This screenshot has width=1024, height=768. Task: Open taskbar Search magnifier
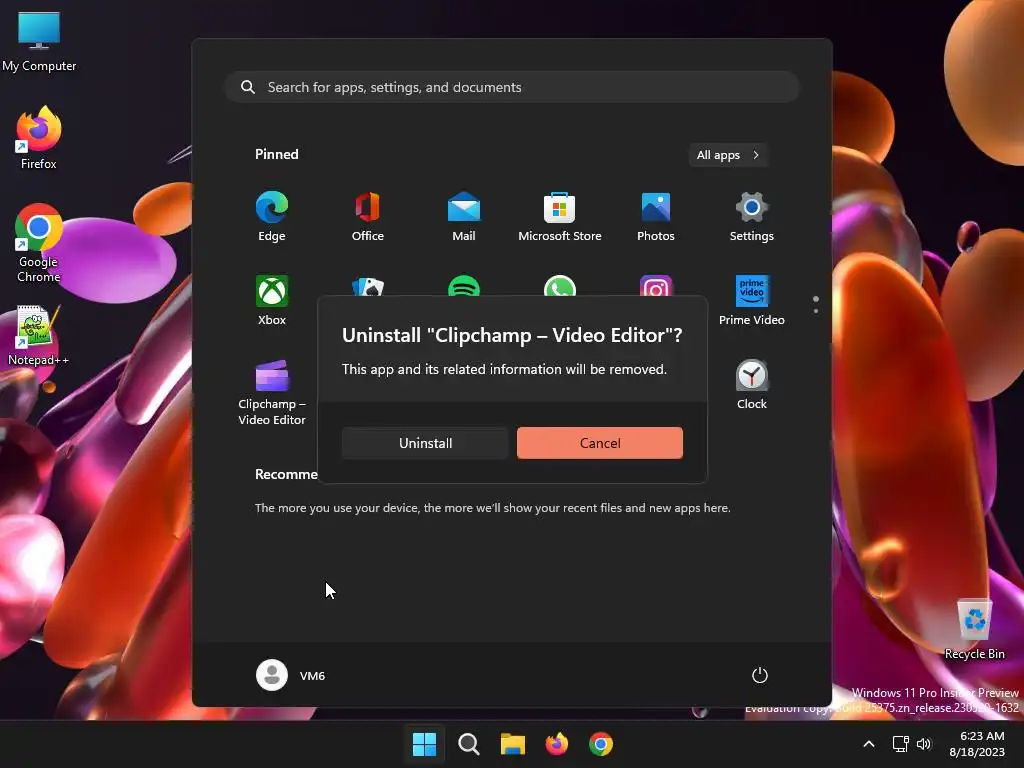468,744
